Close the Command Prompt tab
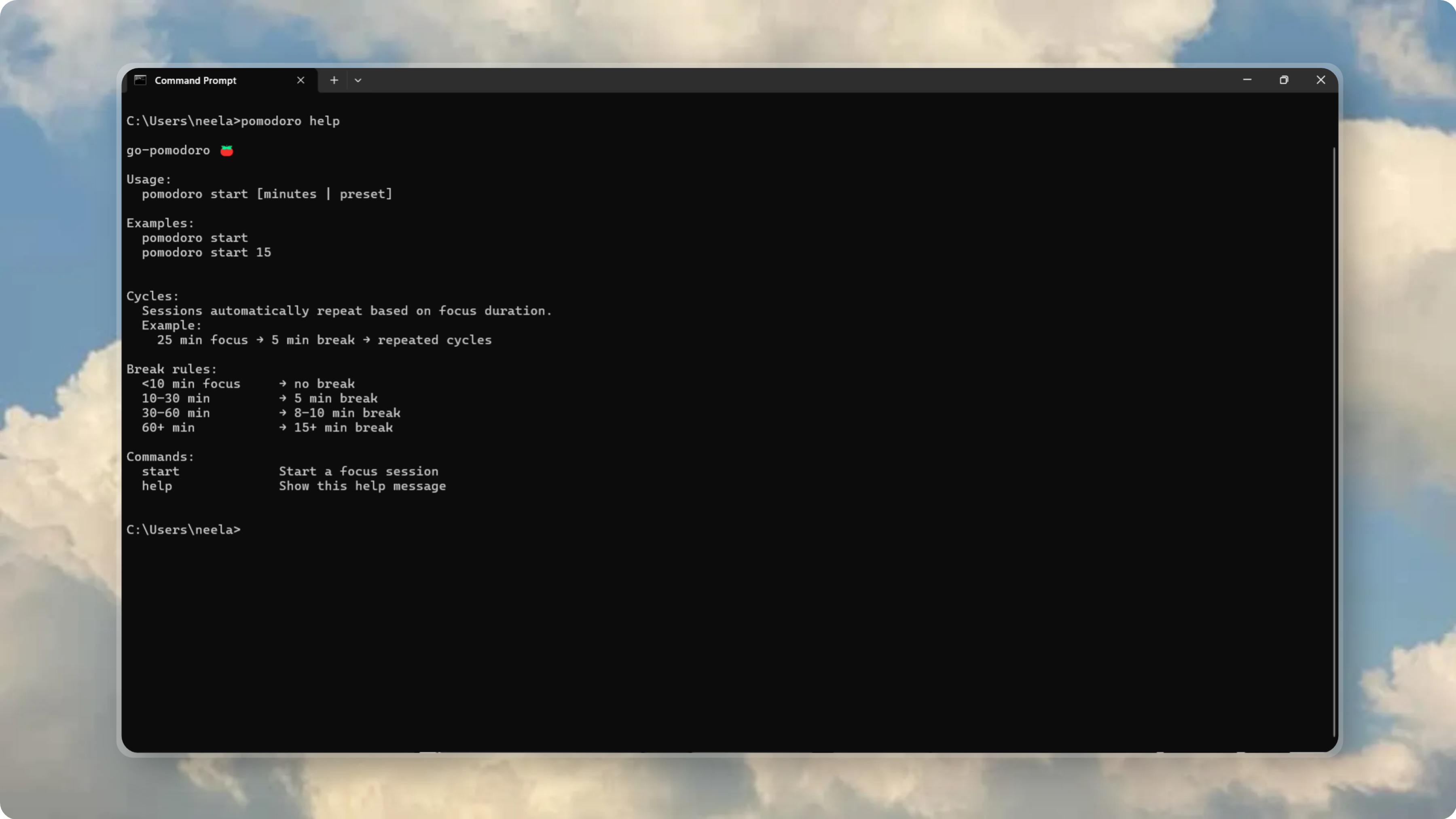Screen dimensions: 1456x819 point(300,80)
